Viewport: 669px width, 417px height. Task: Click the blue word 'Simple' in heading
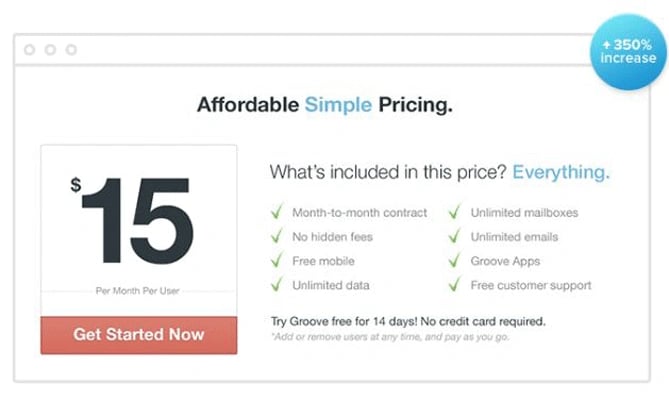[x=338, y=104]
